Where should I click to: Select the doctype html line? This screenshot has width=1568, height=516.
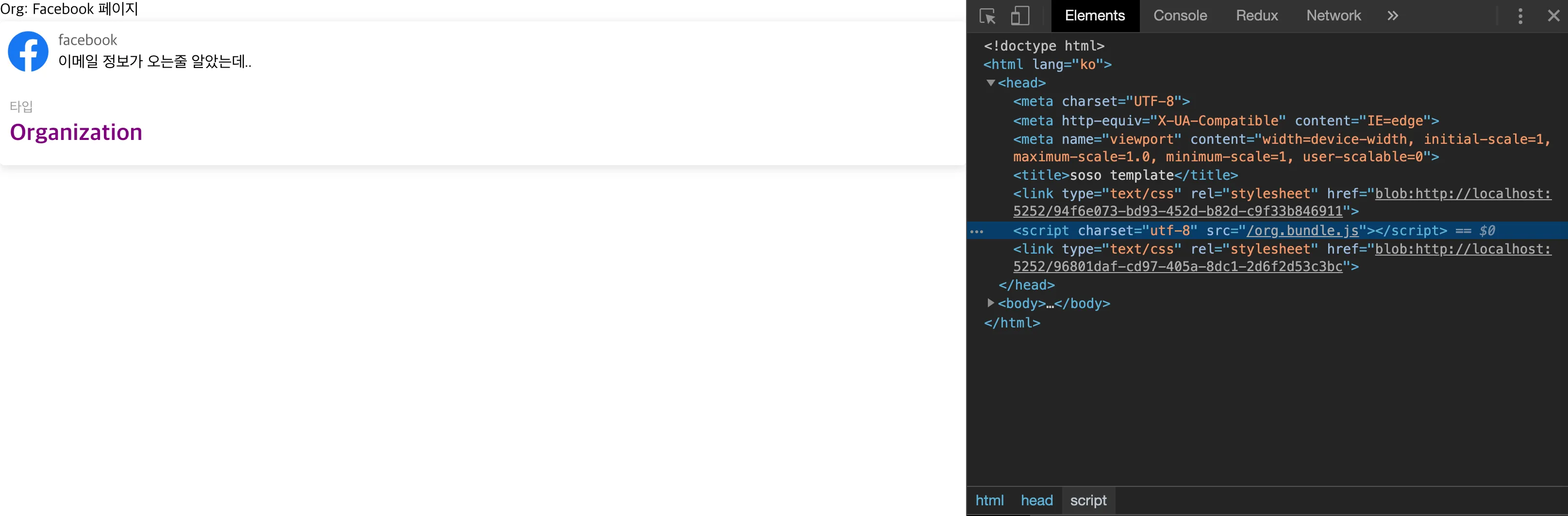coord(1044,46)
